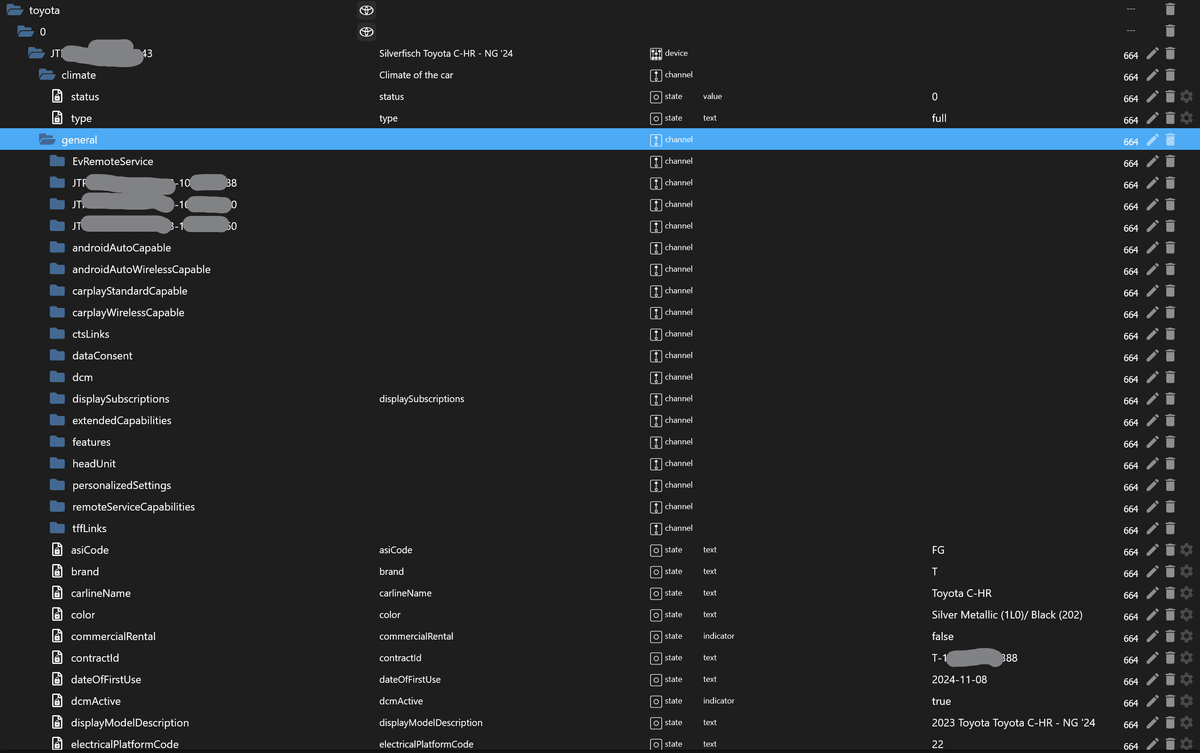This screenshot has width=1200, height=753.
Task: Collapse the toyota root folder
Action: 14,10
